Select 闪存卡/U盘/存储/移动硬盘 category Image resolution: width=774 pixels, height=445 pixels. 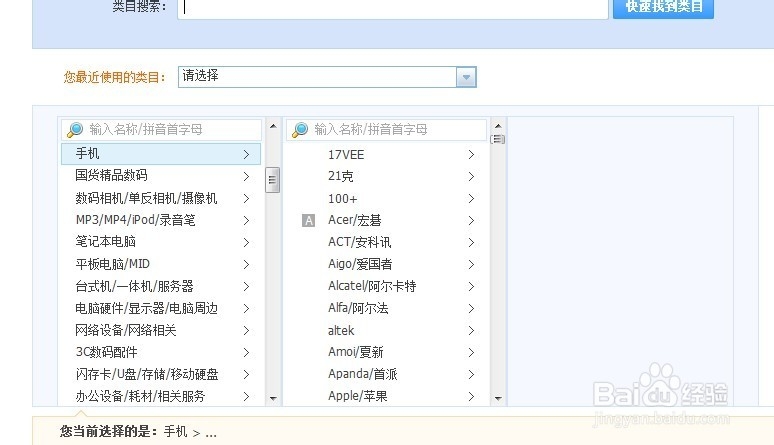(161, 374)
